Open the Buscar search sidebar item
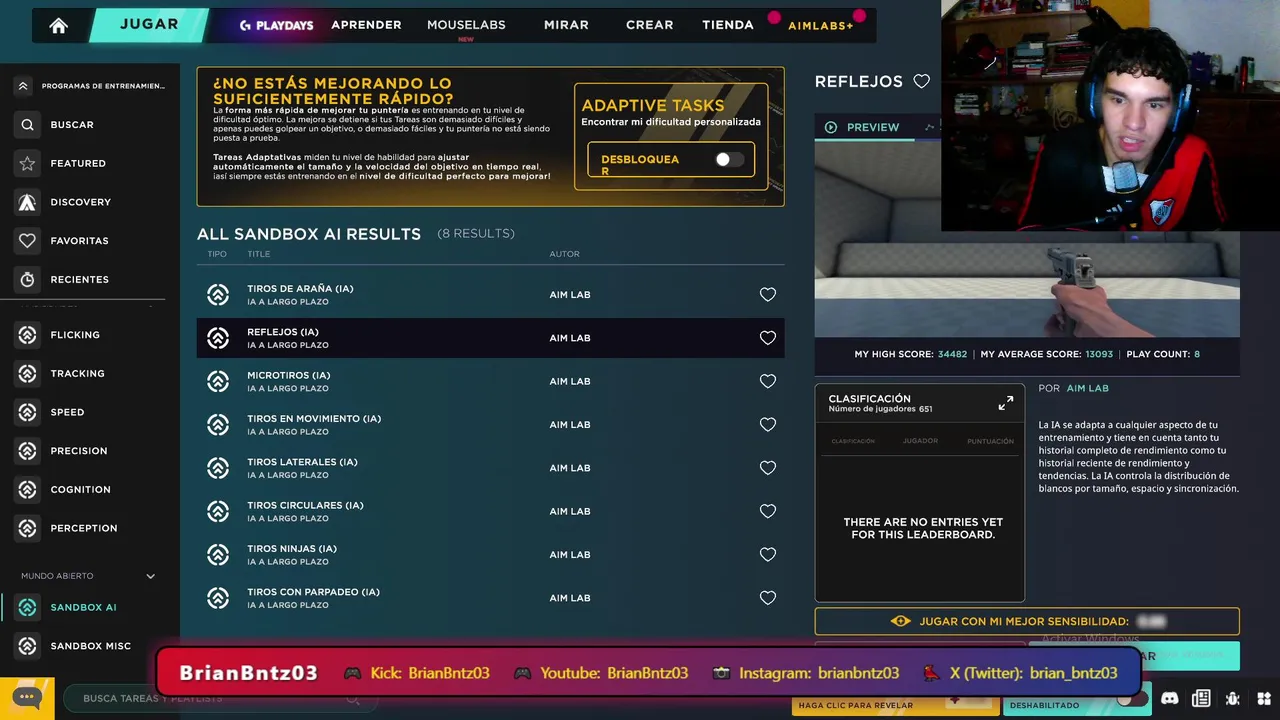This screenshot has height=720, width=1280. coord(71,125)
